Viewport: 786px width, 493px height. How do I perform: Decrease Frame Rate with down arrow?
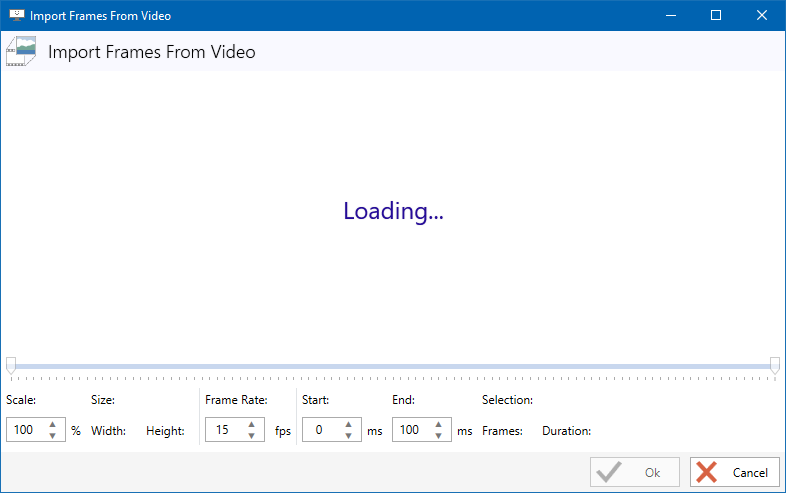coord(252,436)
